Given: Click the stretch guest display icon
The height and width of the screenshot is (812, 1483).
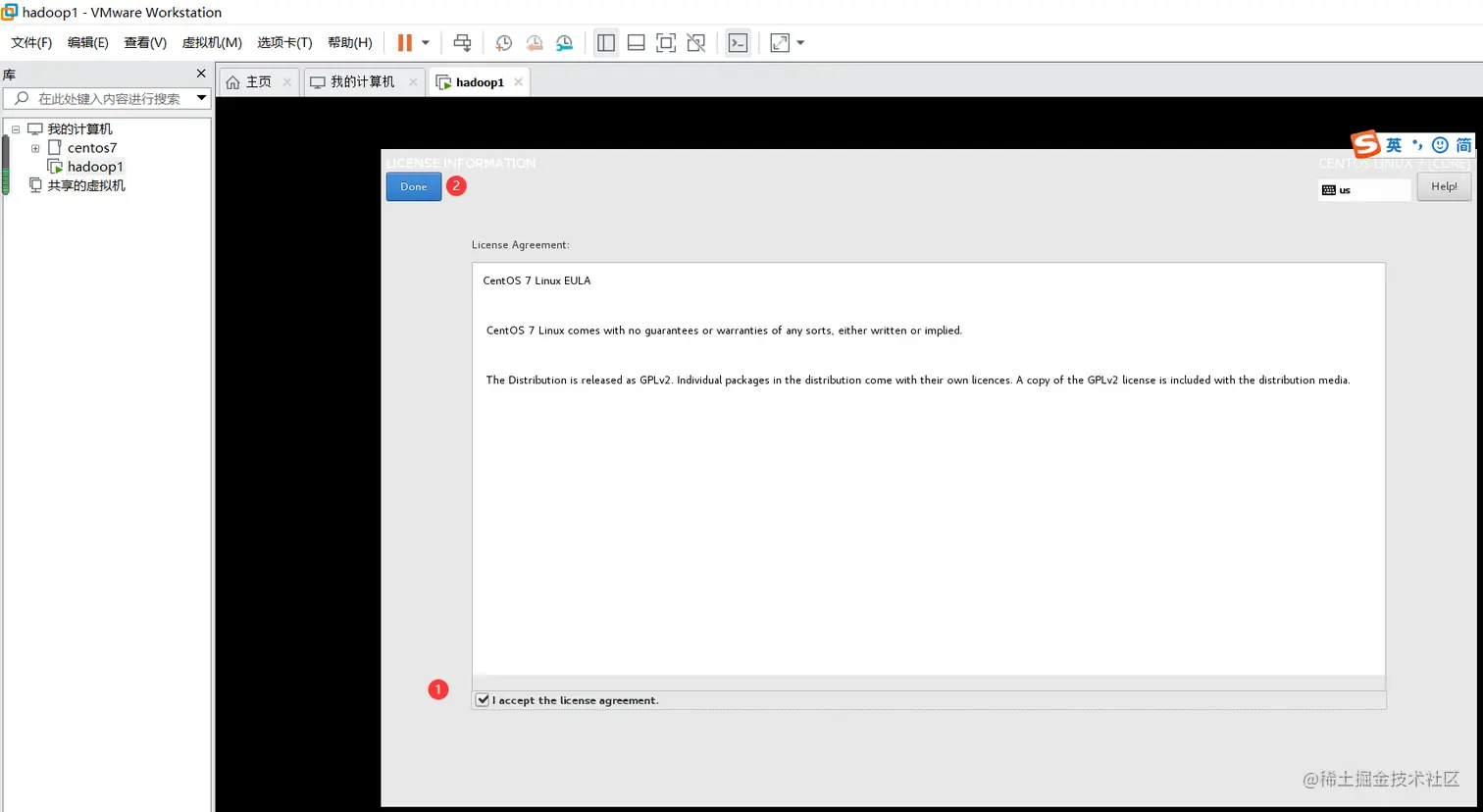Looking at the screenshot, I should pyautogui.click(x=780, y=43).
